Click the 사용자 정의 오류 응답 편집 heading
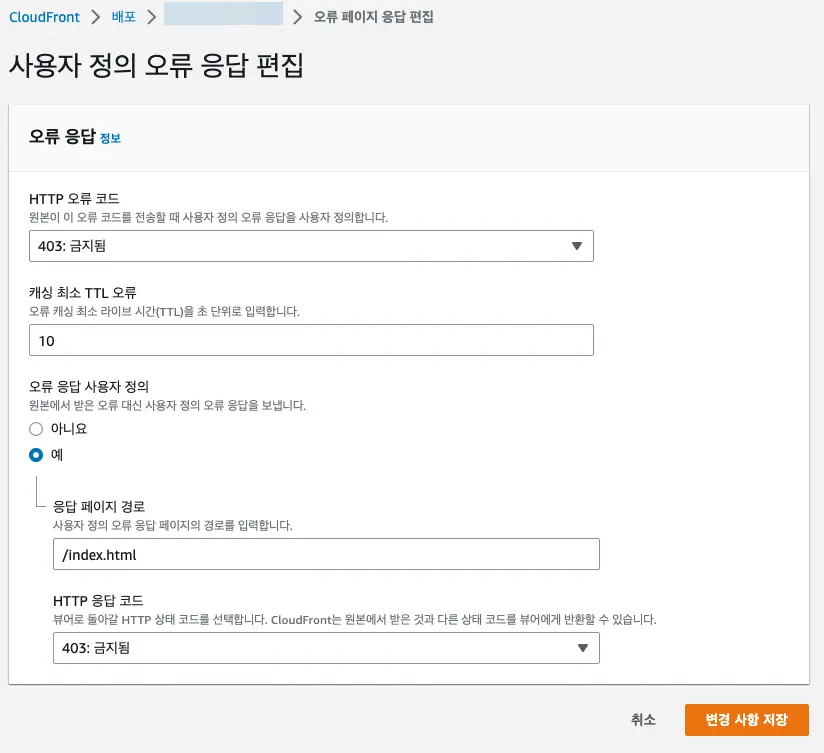This screenshot has height=753, width=824. pos(156,66)
